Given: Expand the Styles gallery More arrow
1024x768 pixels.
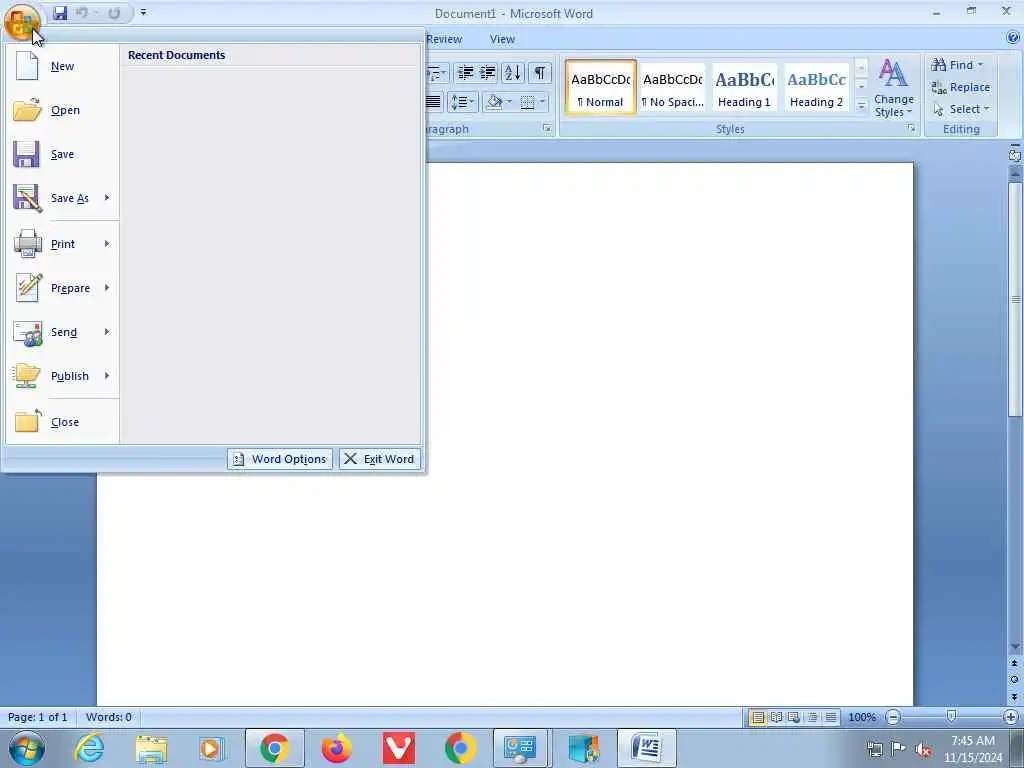Looking at the screenshot, I should (861, 106).
